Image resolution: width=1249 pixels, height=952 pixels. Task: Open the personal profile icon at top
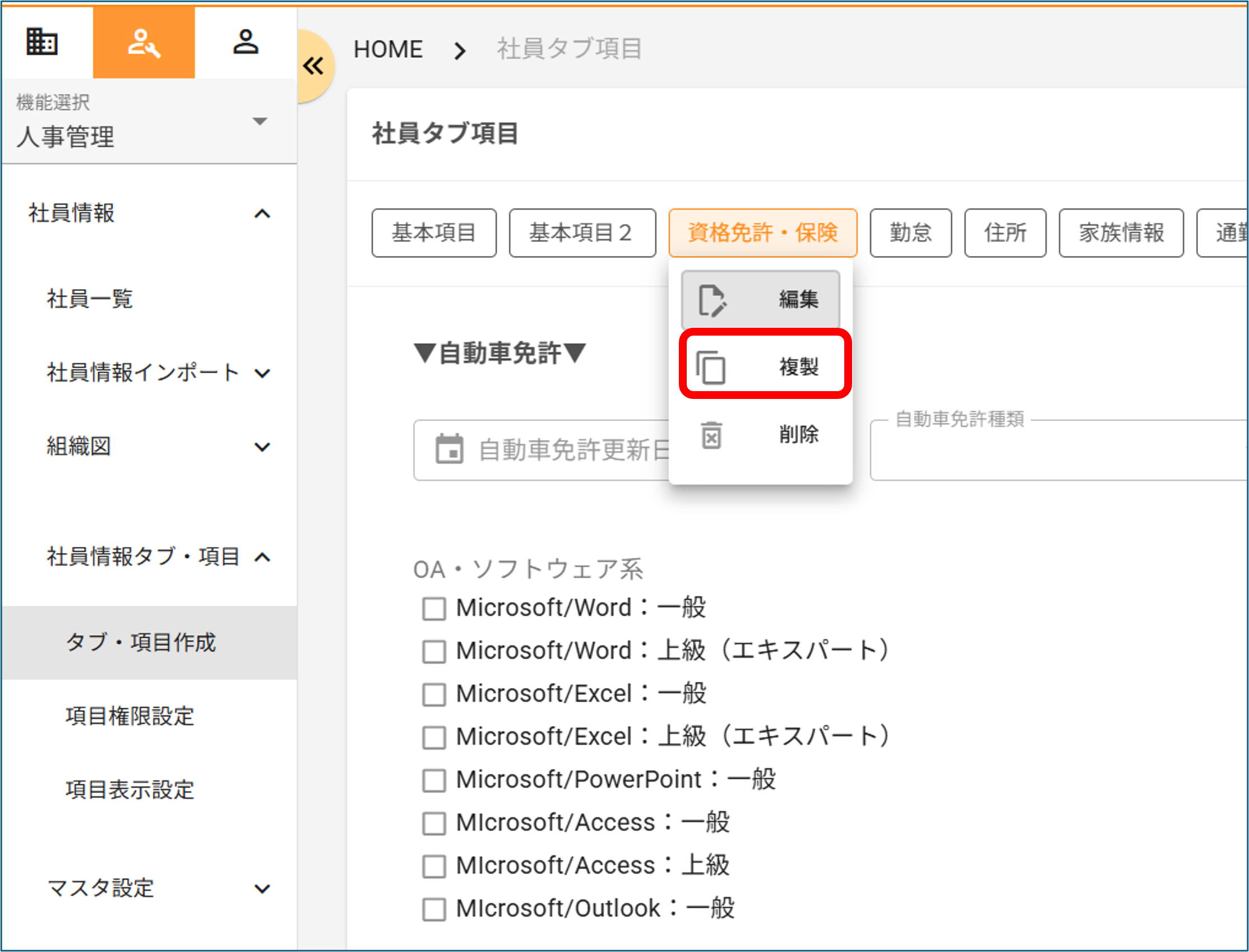pyautogui.click(x=246, y=41)
